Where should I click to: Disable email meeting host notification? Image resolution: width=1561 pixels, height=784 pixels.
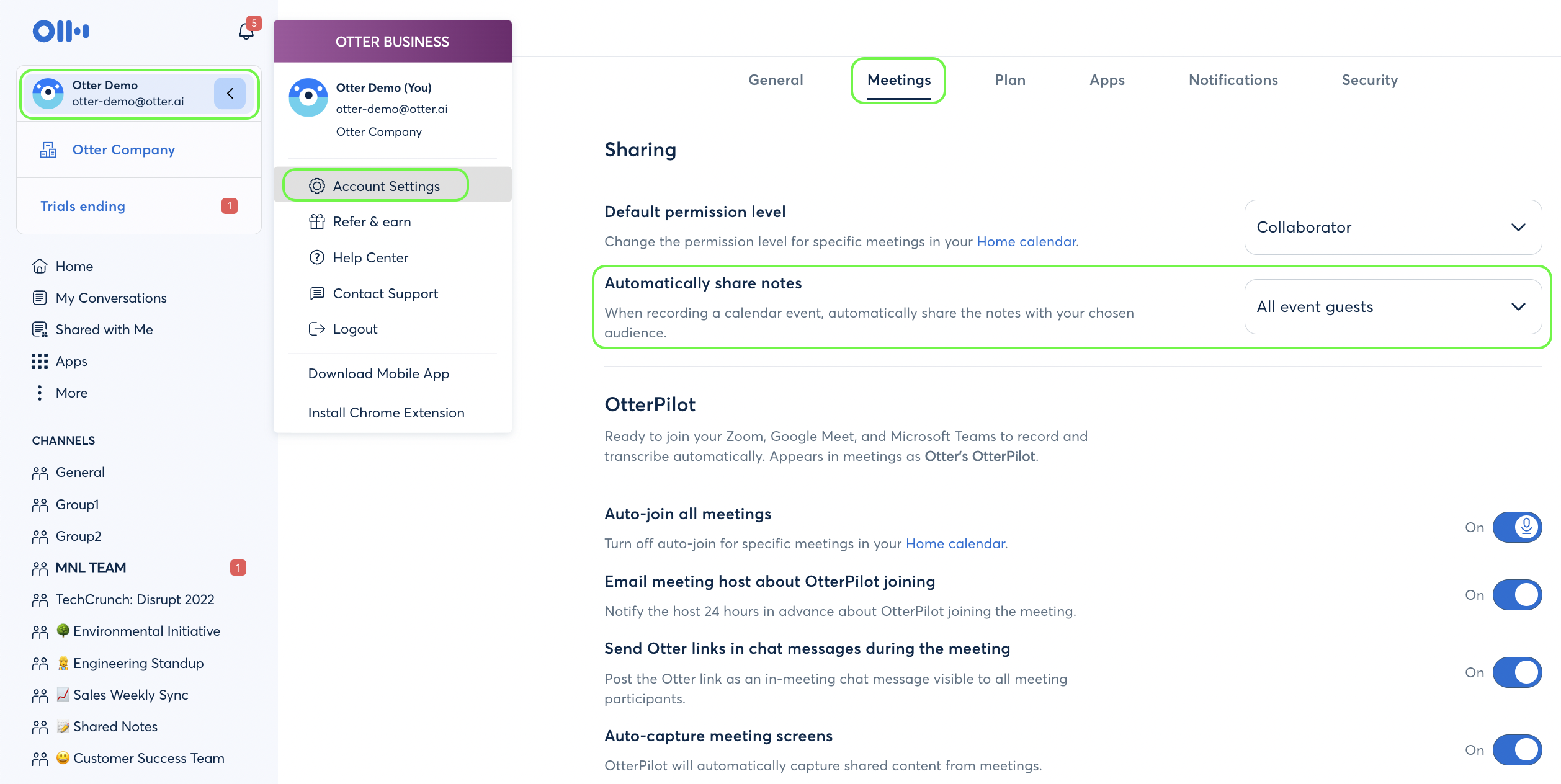[x=1518, y=595]
